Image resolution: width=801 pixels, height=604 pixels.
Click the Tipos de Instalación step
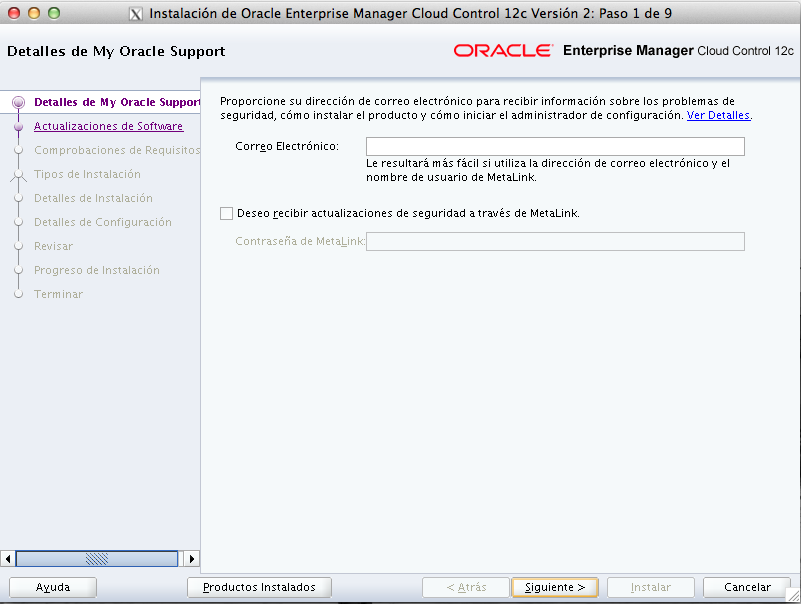tap(87, 175)
